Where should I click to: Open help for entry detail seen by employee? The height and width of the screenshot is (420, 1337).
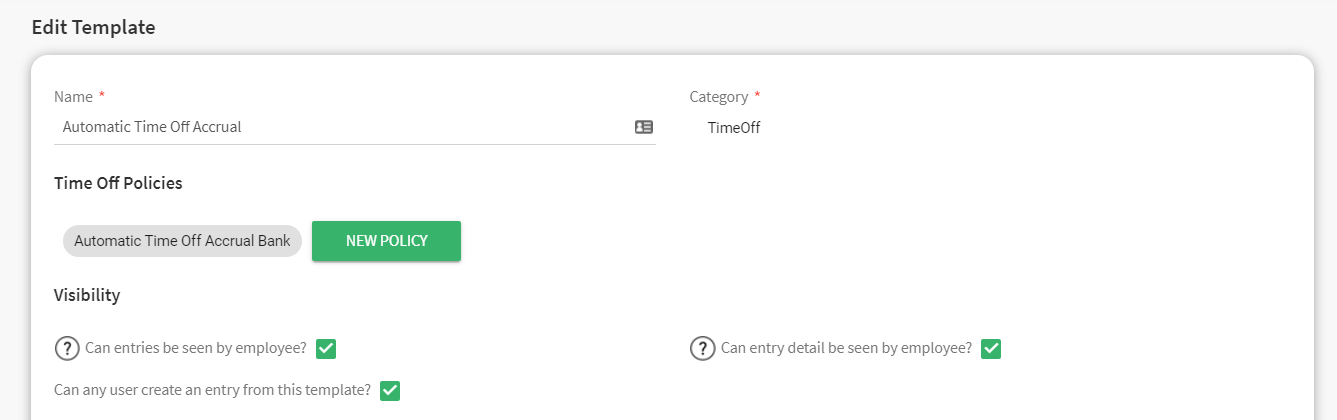(x=703, y=349)
